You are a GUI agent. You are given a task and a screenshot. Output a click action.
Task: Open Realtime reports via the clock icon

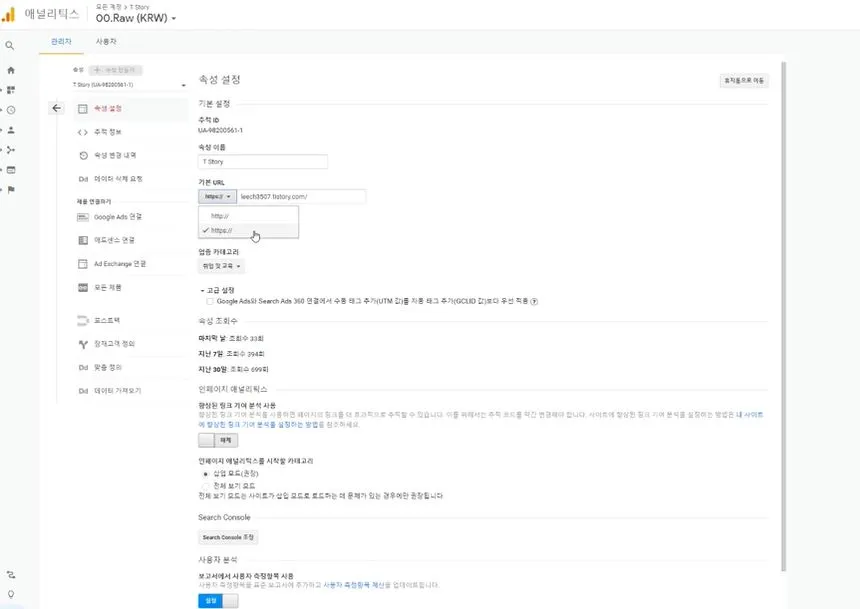tap(10, 110)
